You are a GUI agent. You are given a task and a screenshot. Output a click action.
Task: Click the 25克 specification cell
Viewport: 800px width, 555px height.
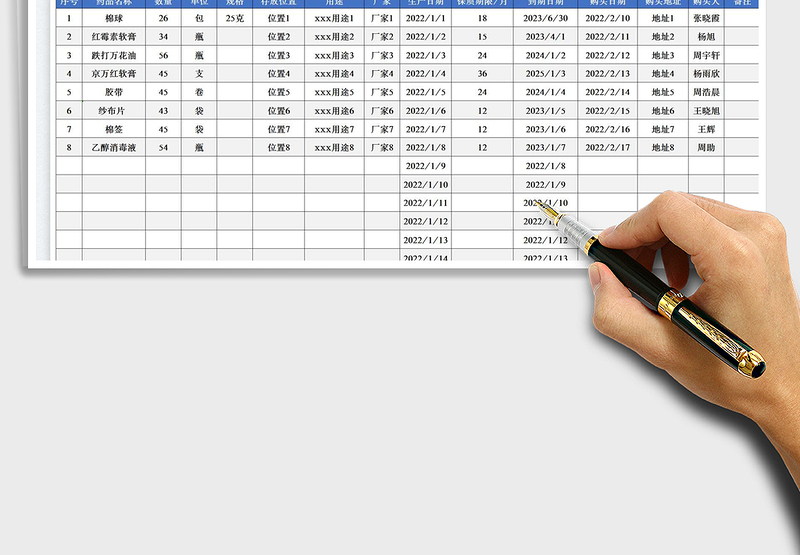click(x=234, y=18)
